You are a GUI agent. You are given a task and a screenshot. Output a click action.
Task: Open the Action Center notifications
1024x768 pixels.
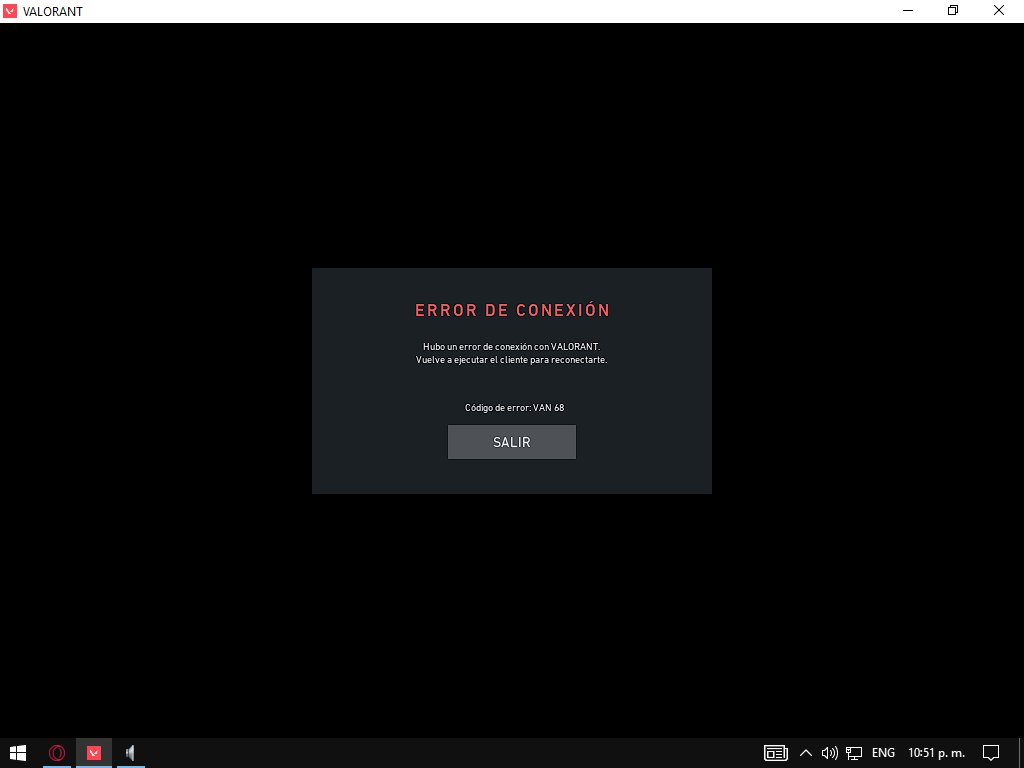(x=991, y=753)
